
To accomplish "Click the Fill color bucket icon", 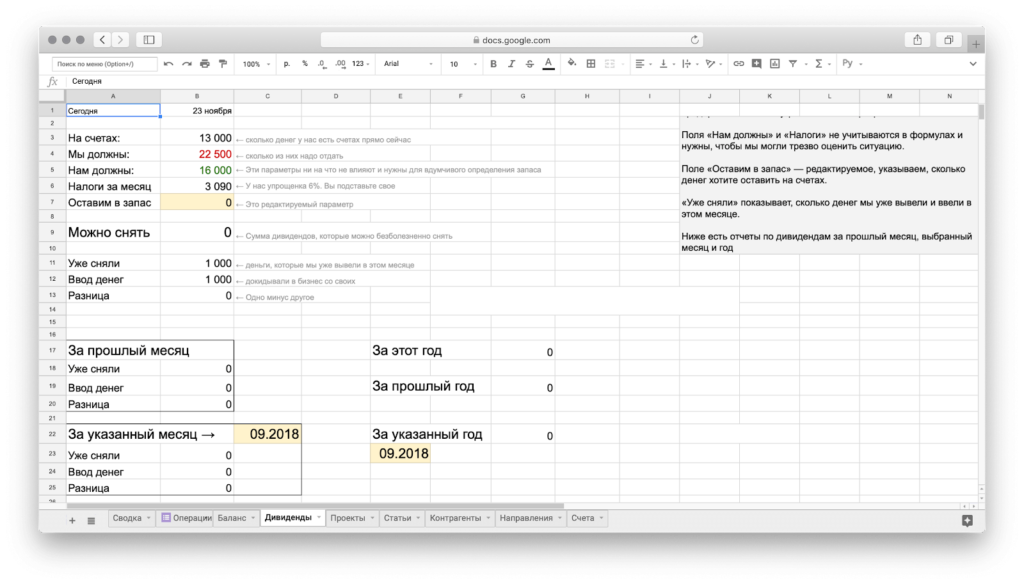I will [572, 63].
